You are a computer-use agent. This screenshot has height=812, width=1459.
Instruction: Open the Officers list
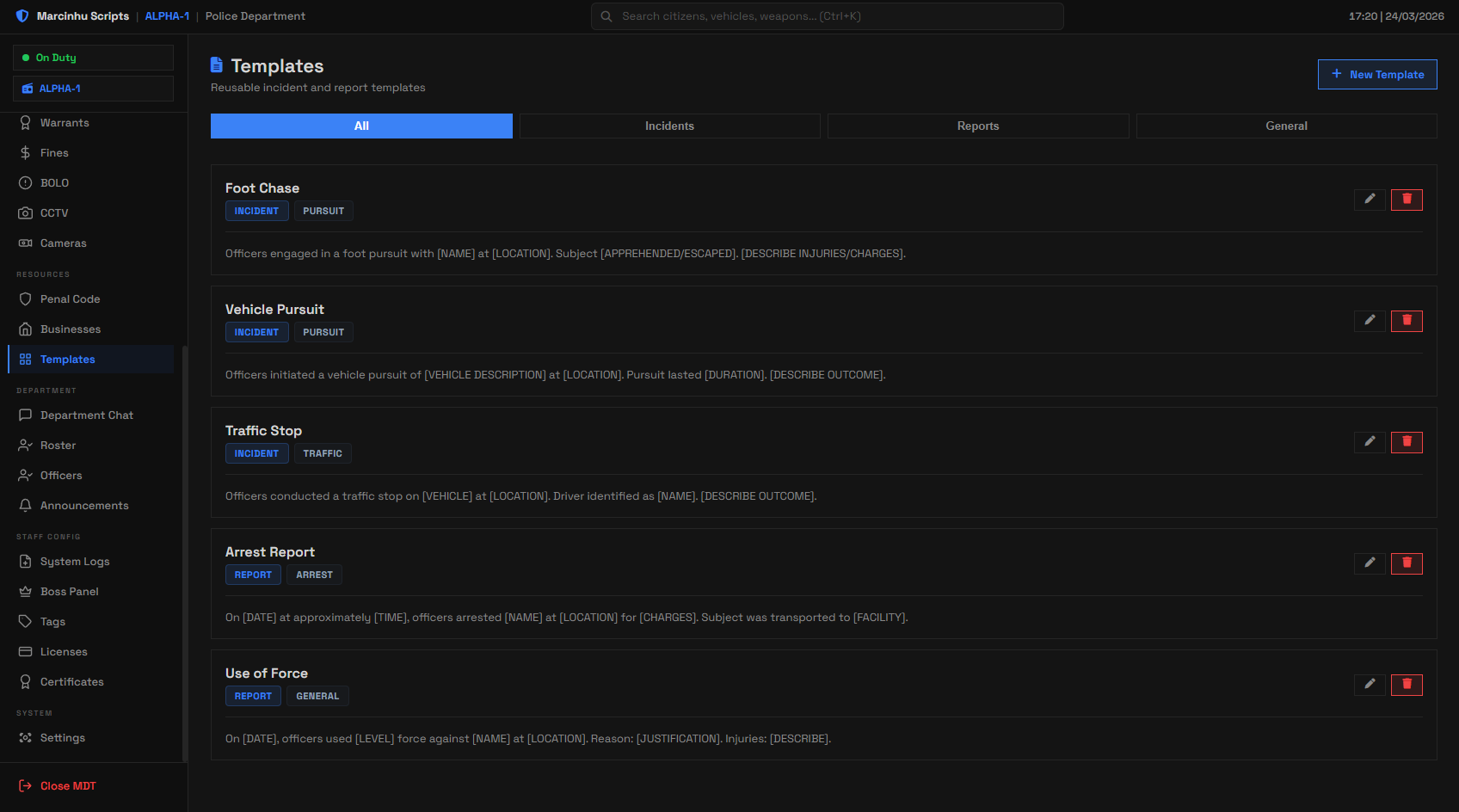pyautogui.click(x=91, y=476)
